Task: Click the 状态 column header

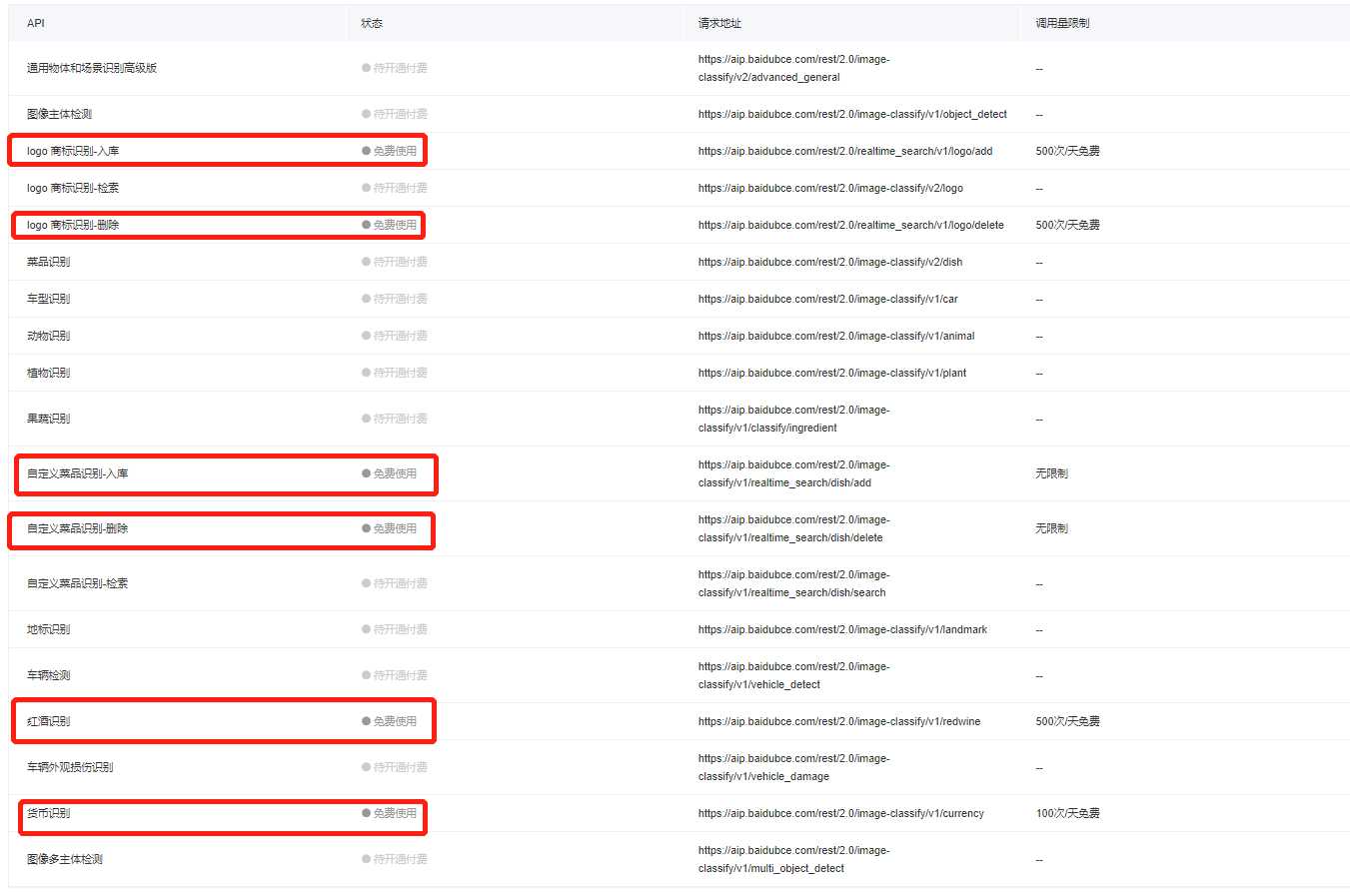Action: coord(372,23)
